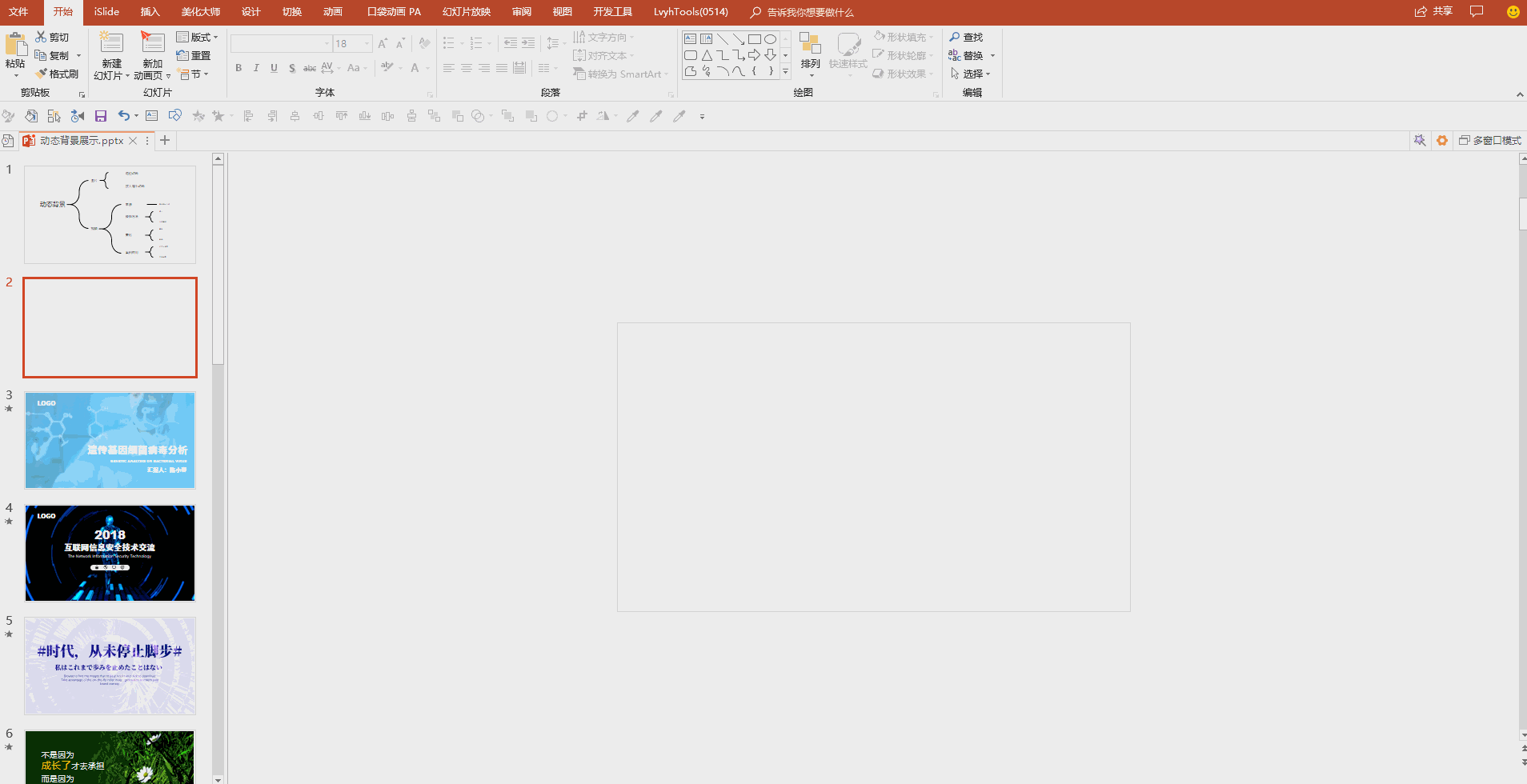The image size is (1527, 784).
Task: Open customize quick access toolbar dropdown
Action: pyautogui.click(x=702, y=117)
